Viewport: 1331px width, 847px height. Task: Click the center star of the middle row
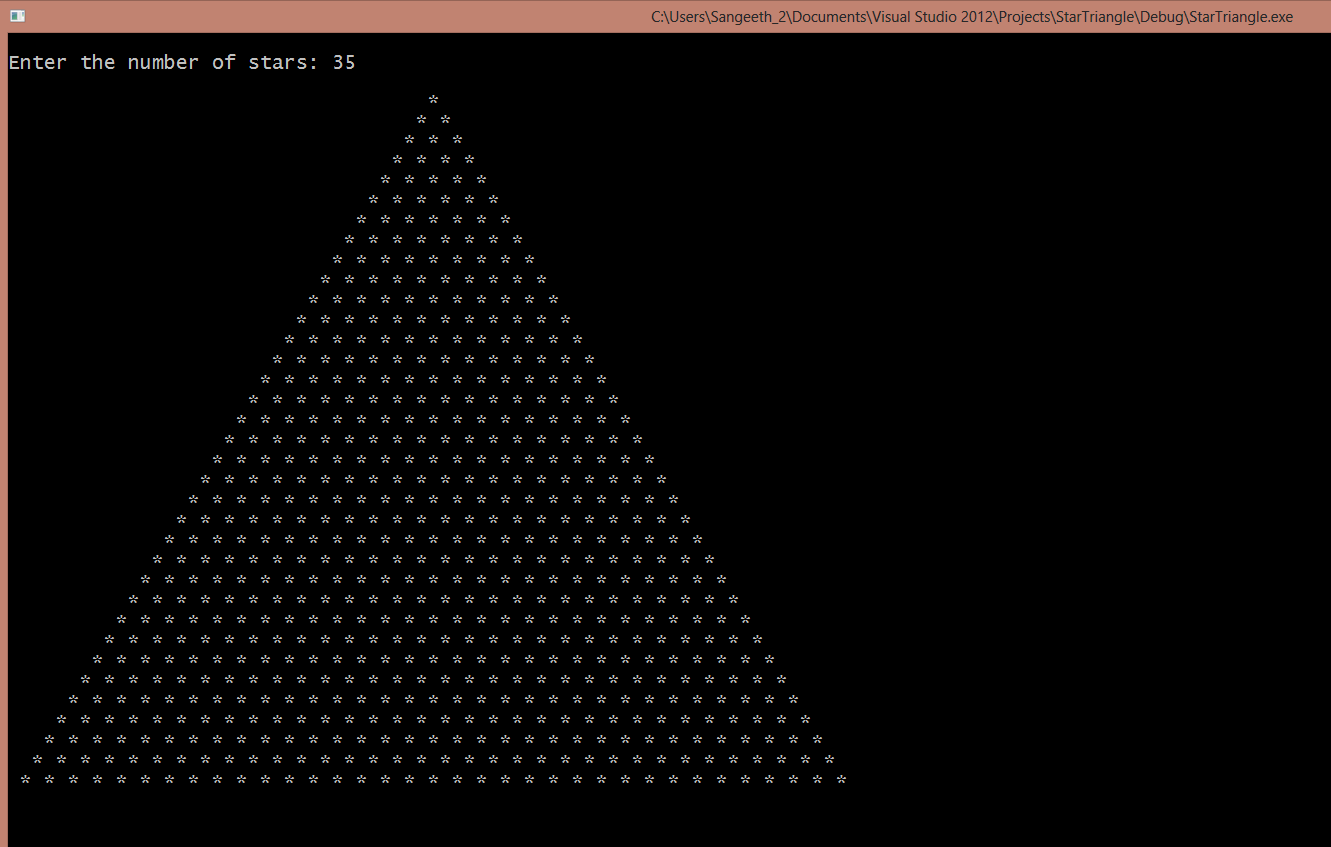tap(433, 439)
